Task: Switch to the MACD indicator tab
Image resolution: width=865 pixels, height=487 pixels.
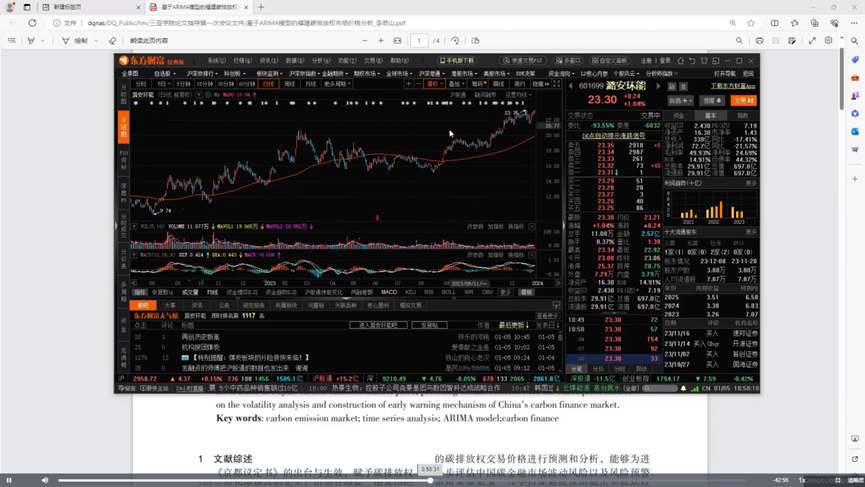Action: 389,292
